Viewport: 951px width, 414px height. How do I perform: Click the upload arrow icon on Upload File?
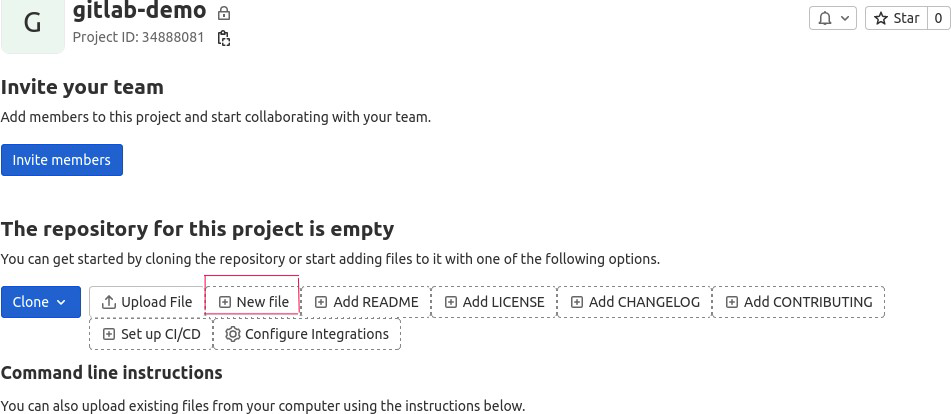[x=109, y=302]
